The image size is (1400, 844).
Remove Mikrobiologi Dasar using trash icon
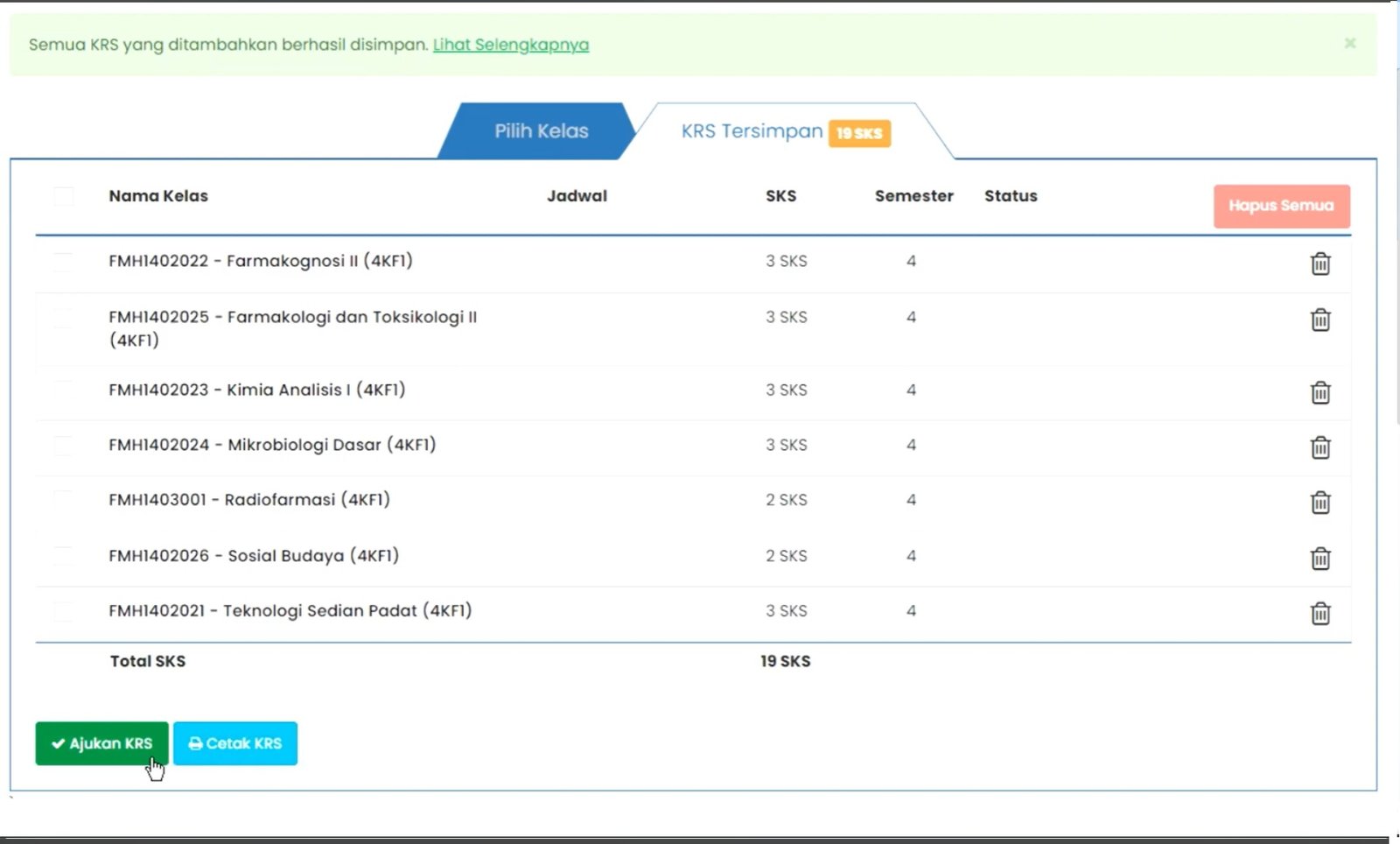pyautogui.click(x=1320, y=447)
